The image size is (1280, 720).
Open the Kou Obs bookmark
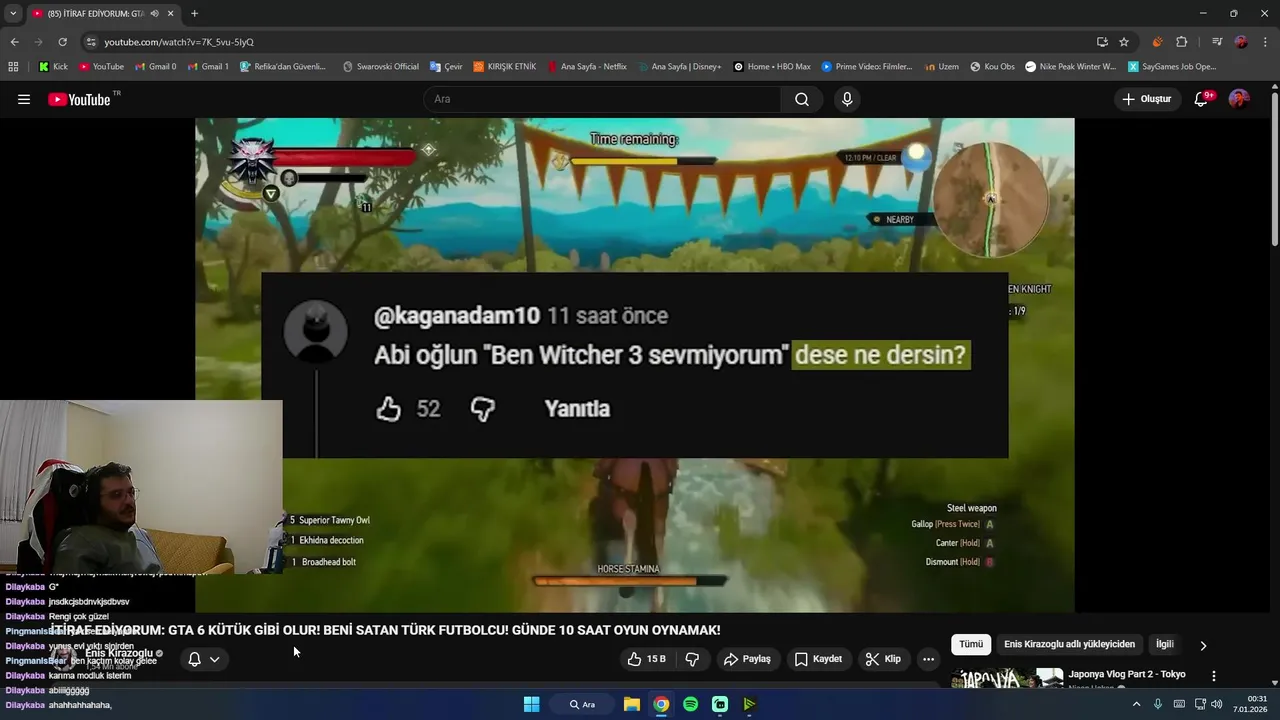point(992,67)
